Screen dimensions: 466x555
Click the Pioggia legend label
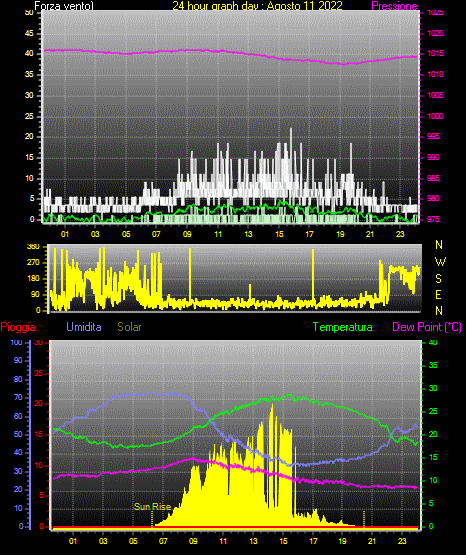[18, 327]
